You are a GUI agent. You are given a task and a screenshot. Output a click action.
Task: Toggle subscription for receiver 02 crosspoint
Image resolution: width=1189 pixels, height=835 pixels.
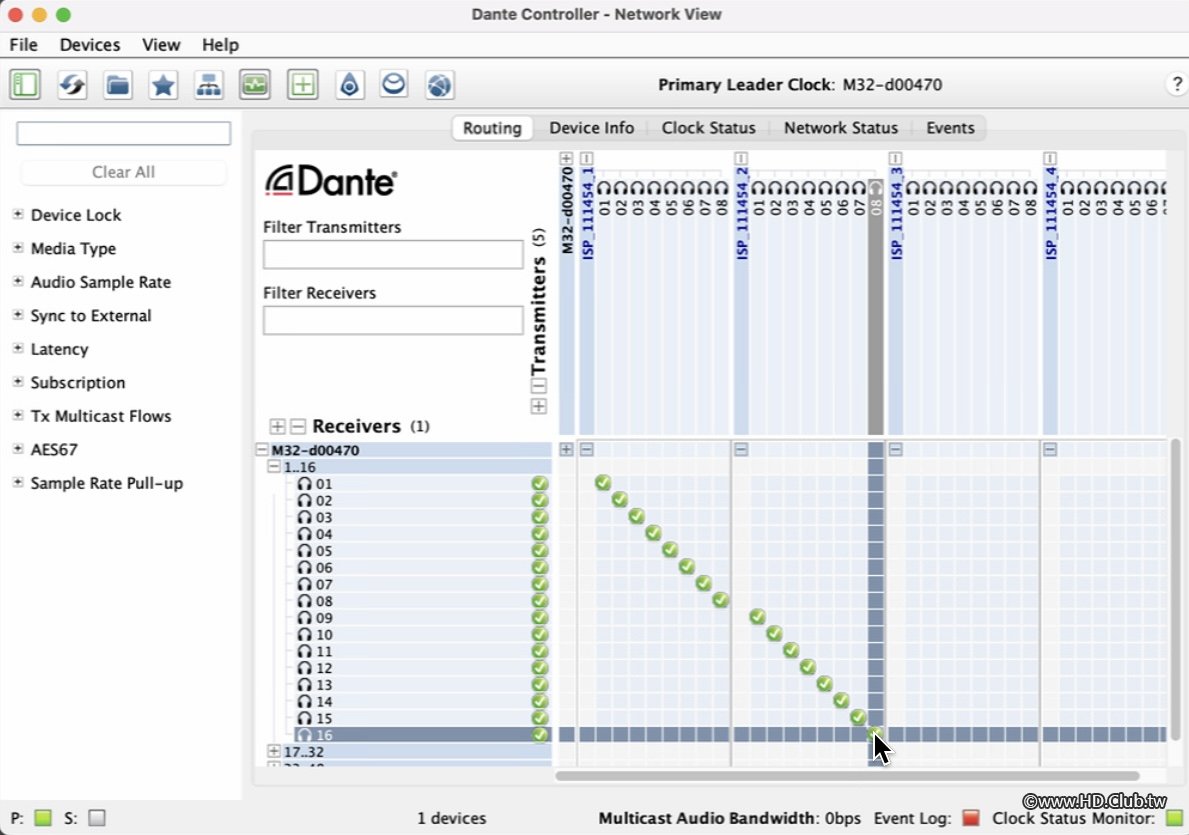[620, 499]
